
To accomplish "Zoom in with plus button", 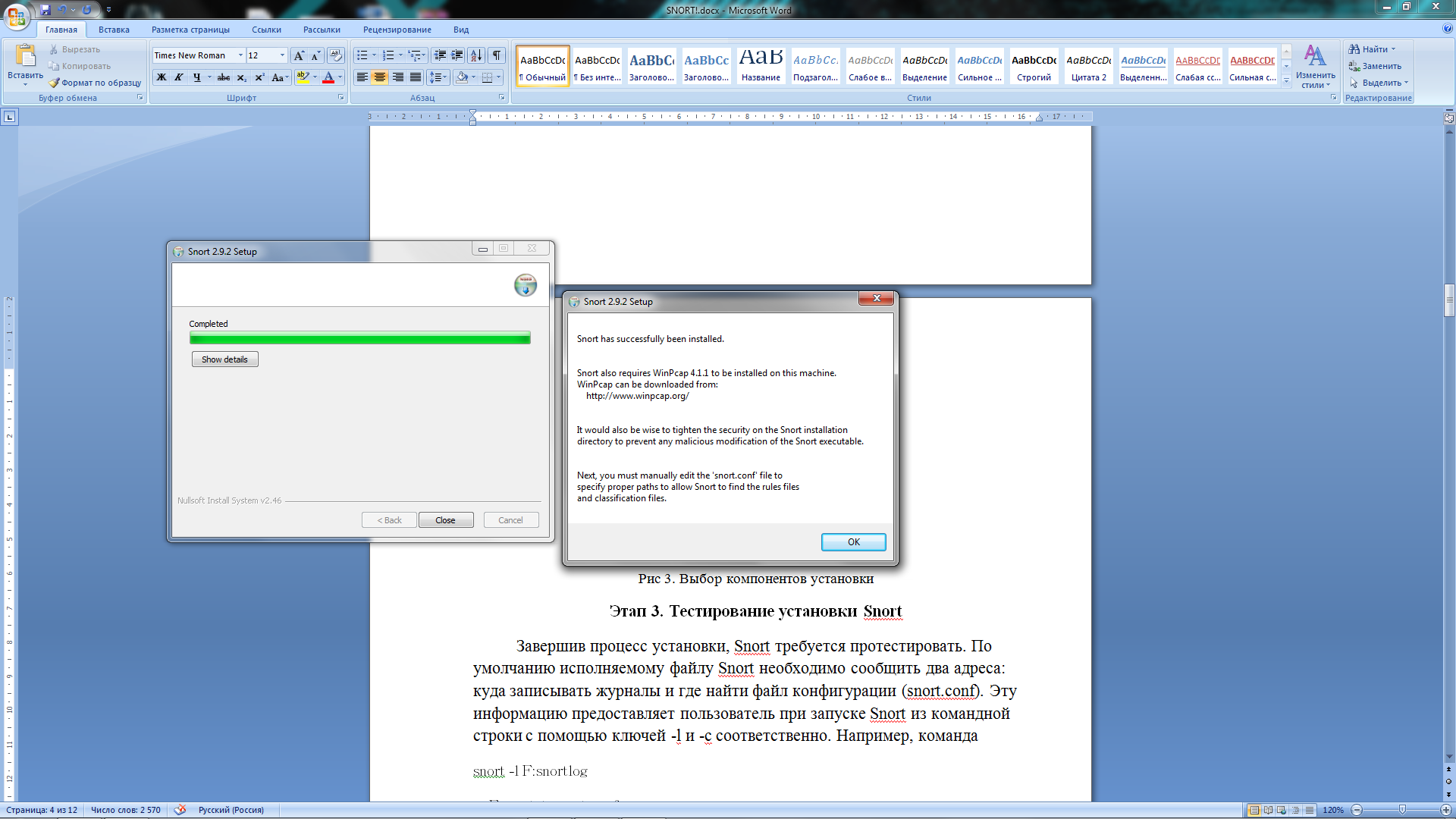I will point(1445,810).
